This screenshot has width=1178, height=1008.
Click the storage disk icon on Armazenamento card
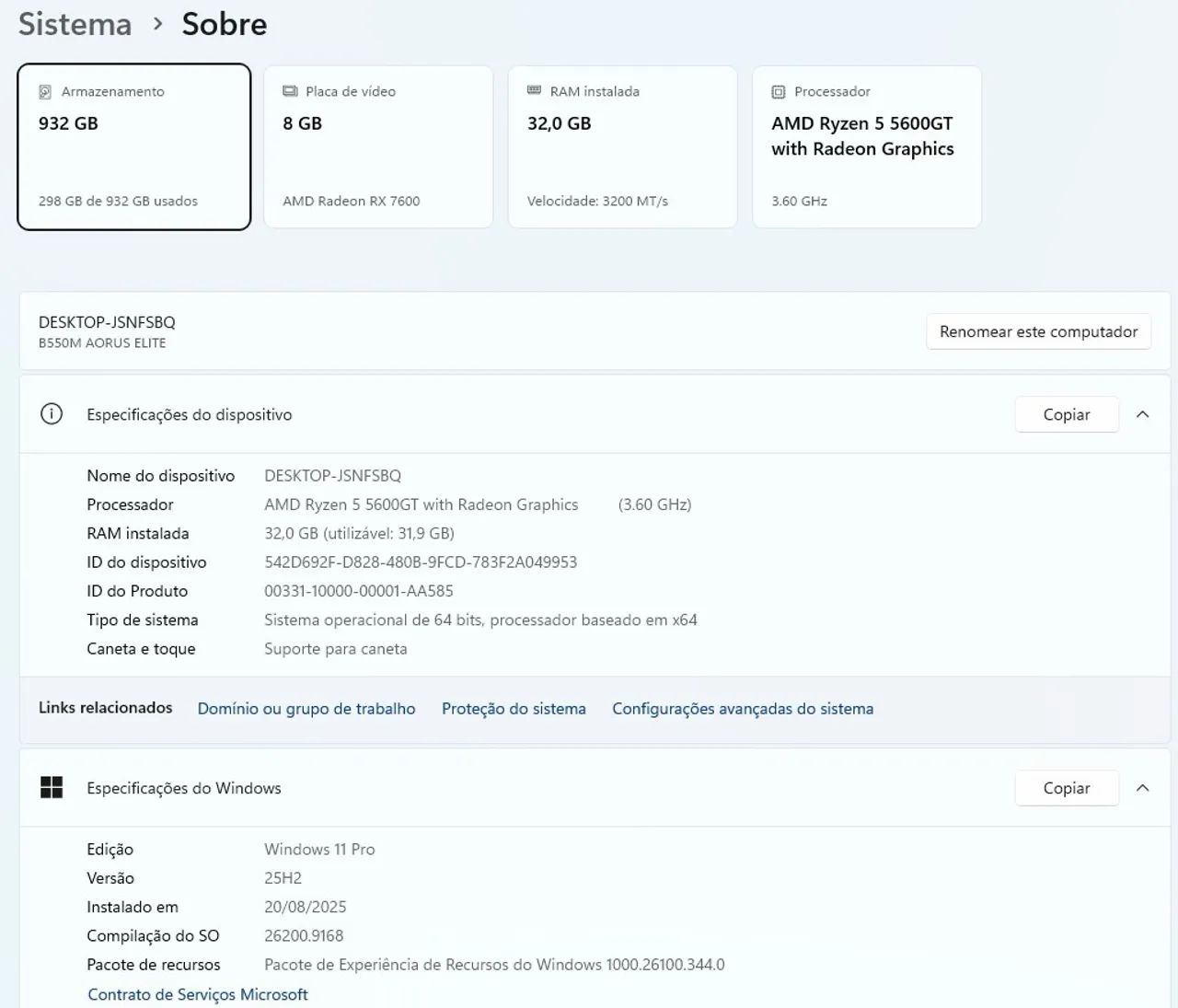click(x=45, y=92)
